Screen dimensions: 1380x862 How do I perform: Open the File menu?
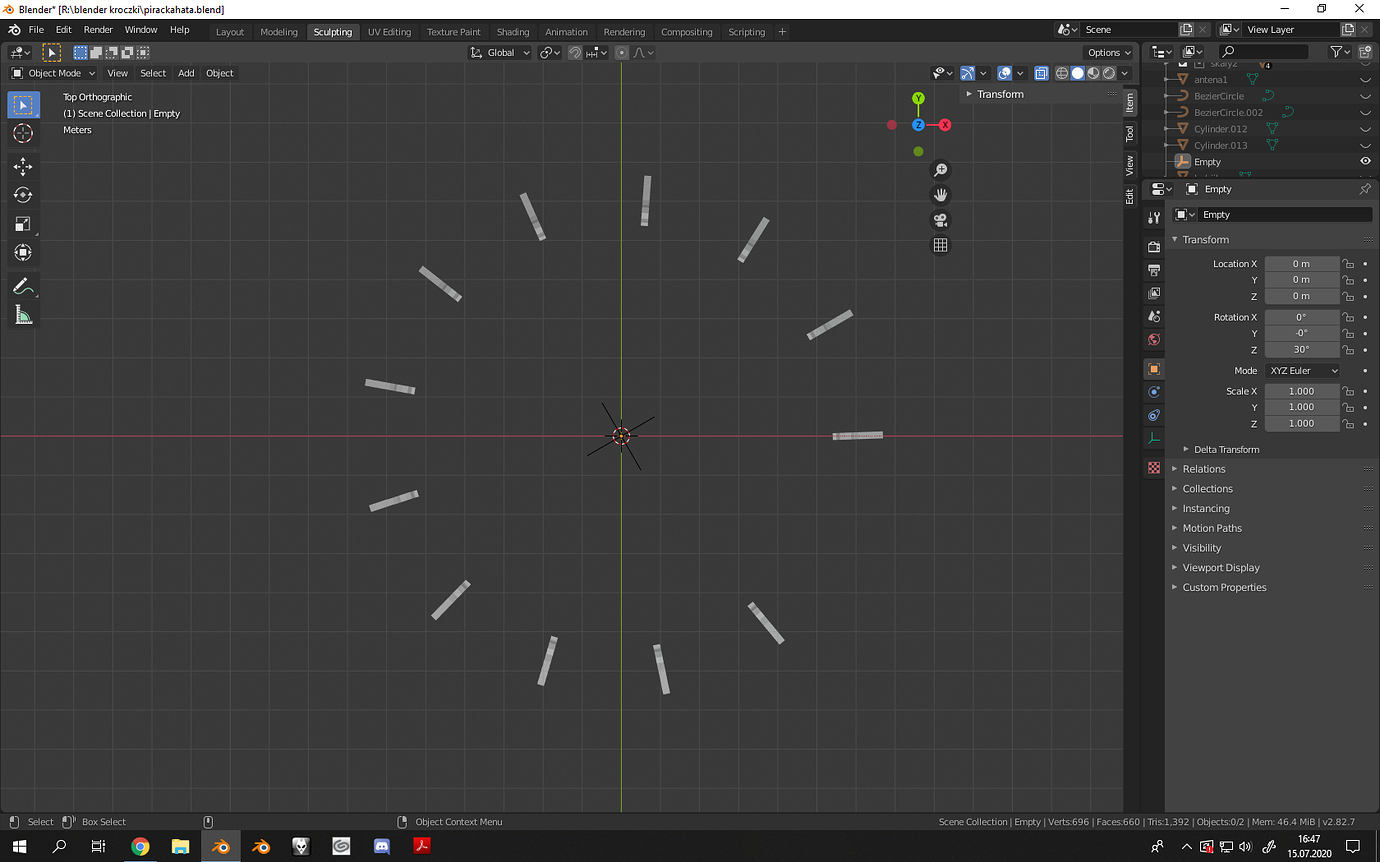click(x=36, y=30)
